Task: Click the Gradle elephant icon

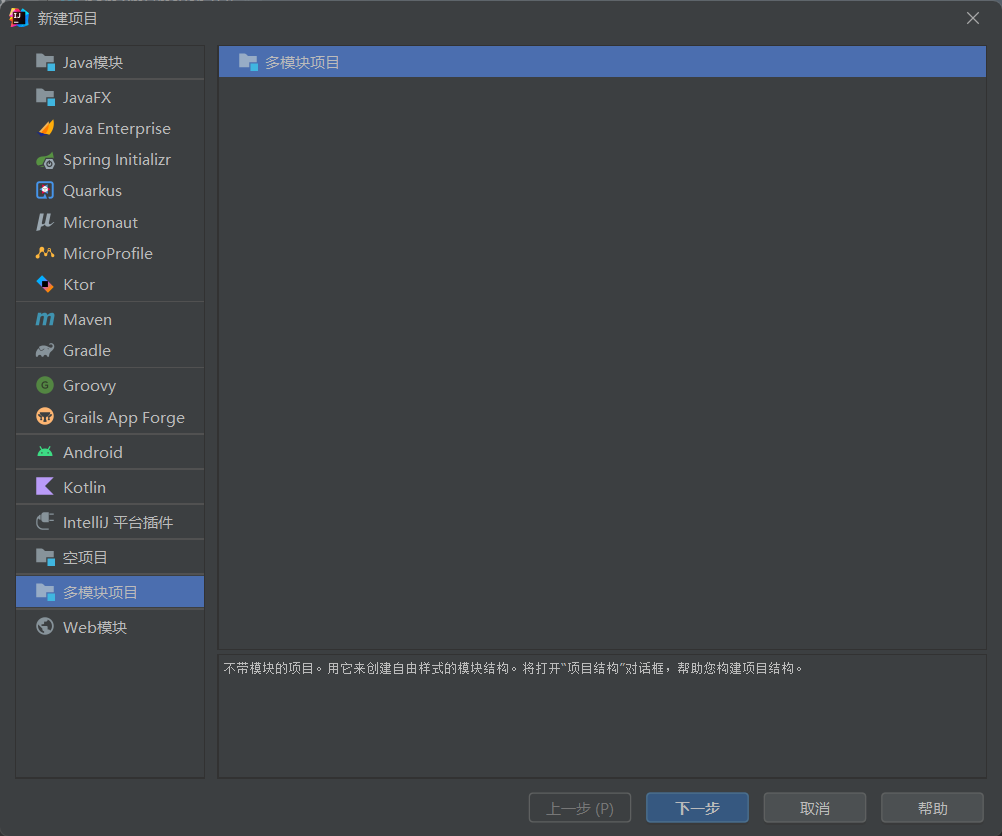Action: tap(45, 350)
